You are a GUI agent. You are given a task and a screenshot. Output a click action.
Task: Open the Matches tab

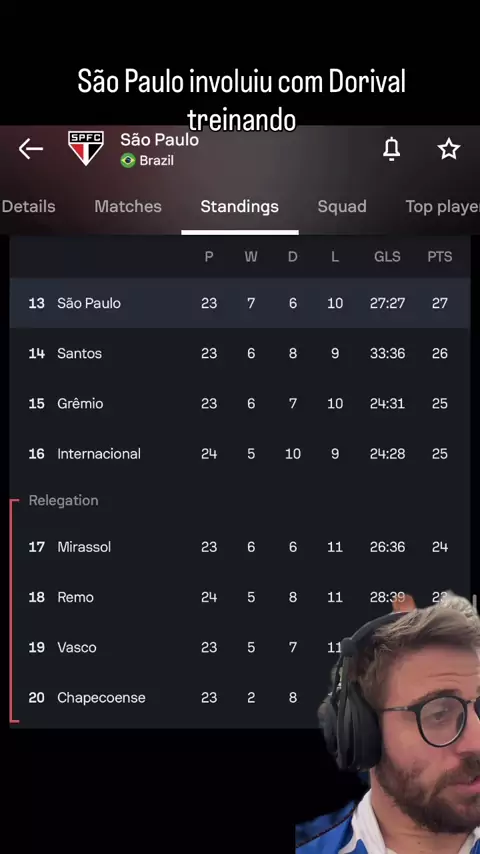click(x=128, y=206)
